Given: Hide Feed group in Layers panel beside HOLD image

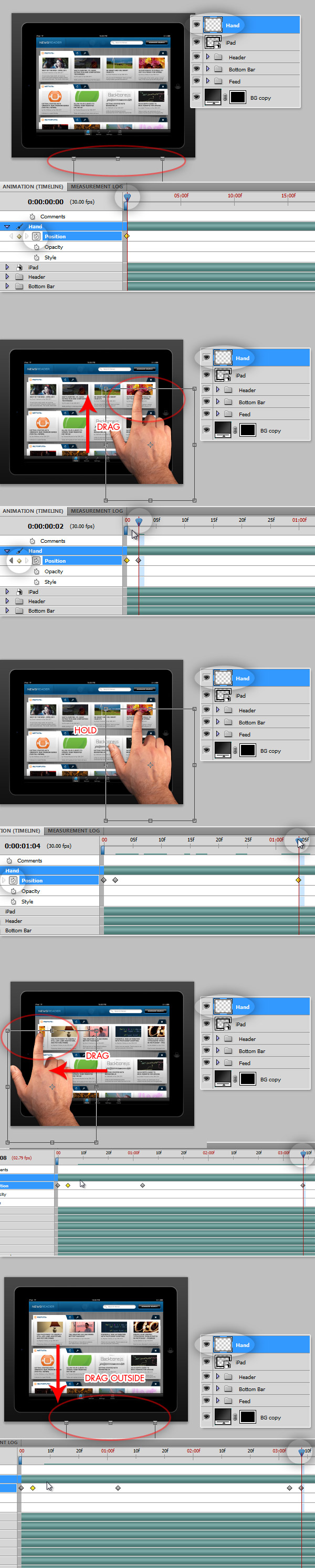Looking at the screenshot, I should point(206,734).
